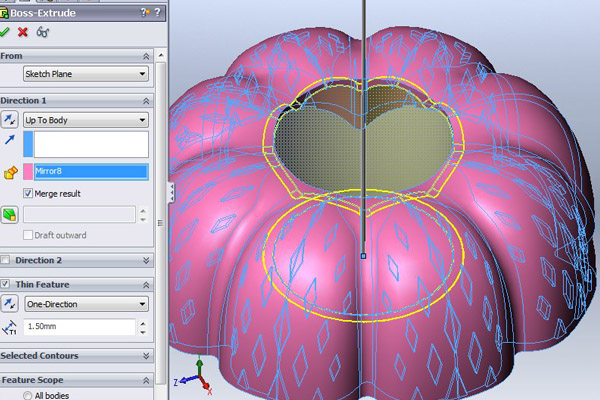Collapse the Direction 1 section
This screenshot has height=400, width=600.
click(146, 101)
